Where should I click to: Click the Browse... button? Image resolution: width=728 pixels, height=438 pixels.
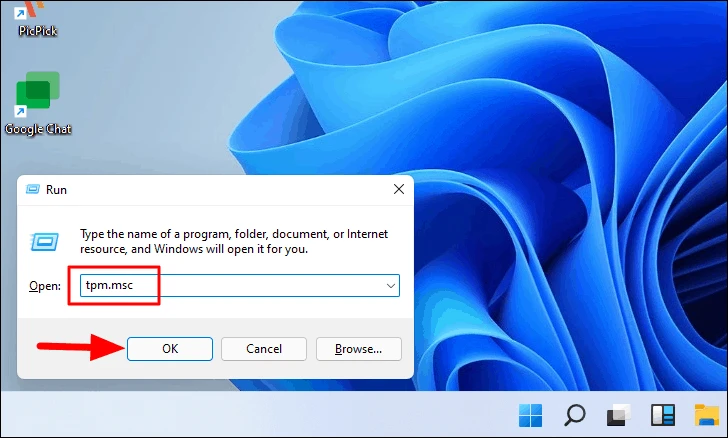[x=358, y=349]
